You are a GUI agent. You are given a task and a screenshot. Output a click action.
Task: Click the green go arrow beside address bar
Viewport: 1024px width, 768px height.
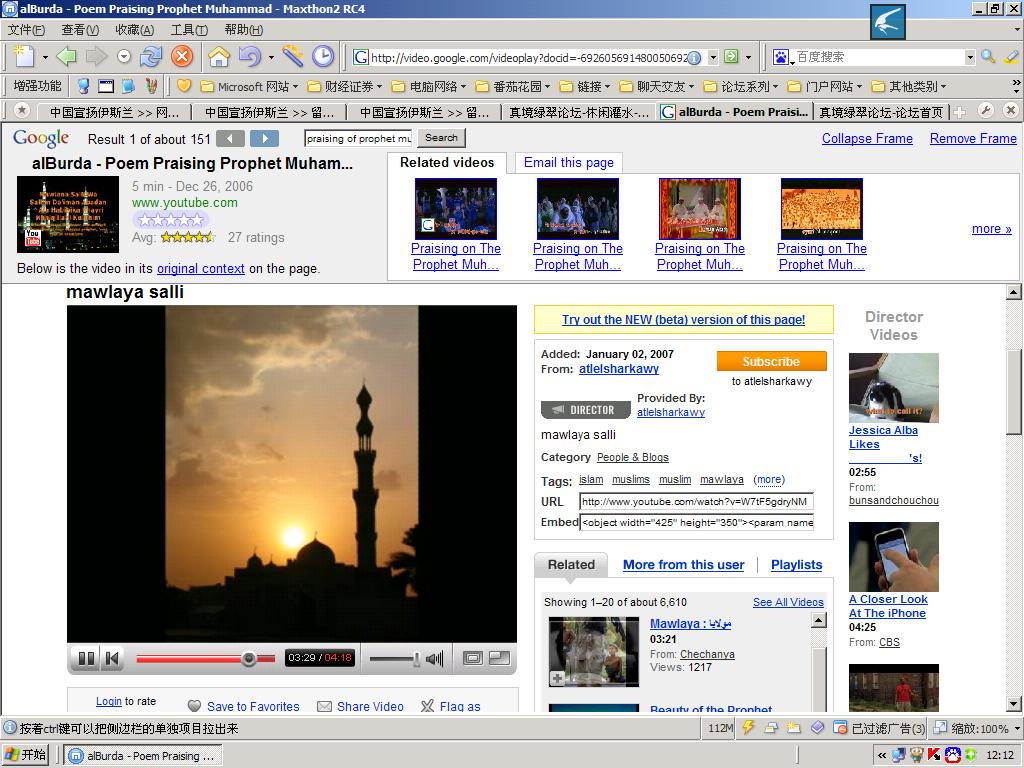(731, 57)
